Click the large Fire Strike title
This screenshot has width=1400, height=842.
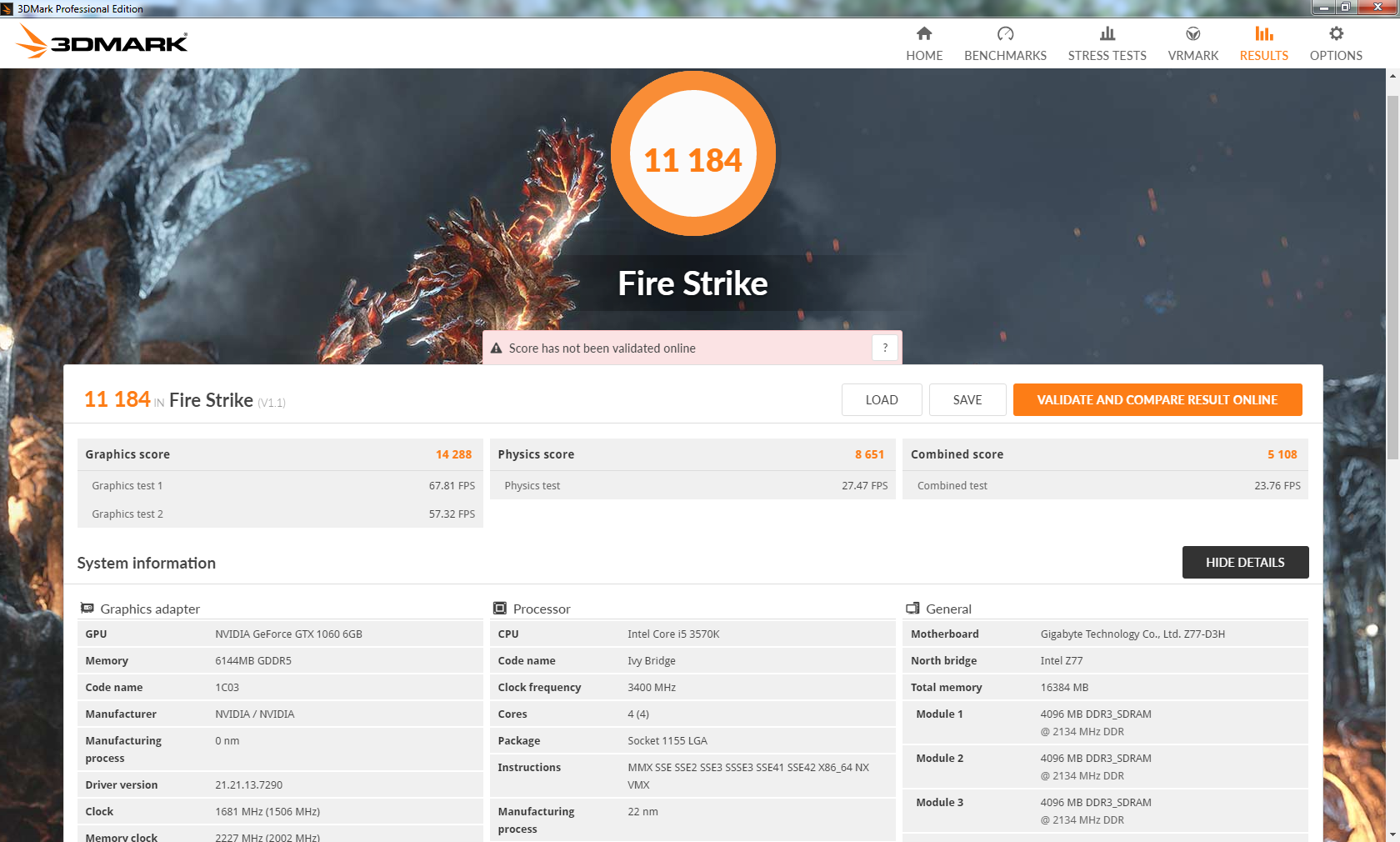click(x=692, y=283)
